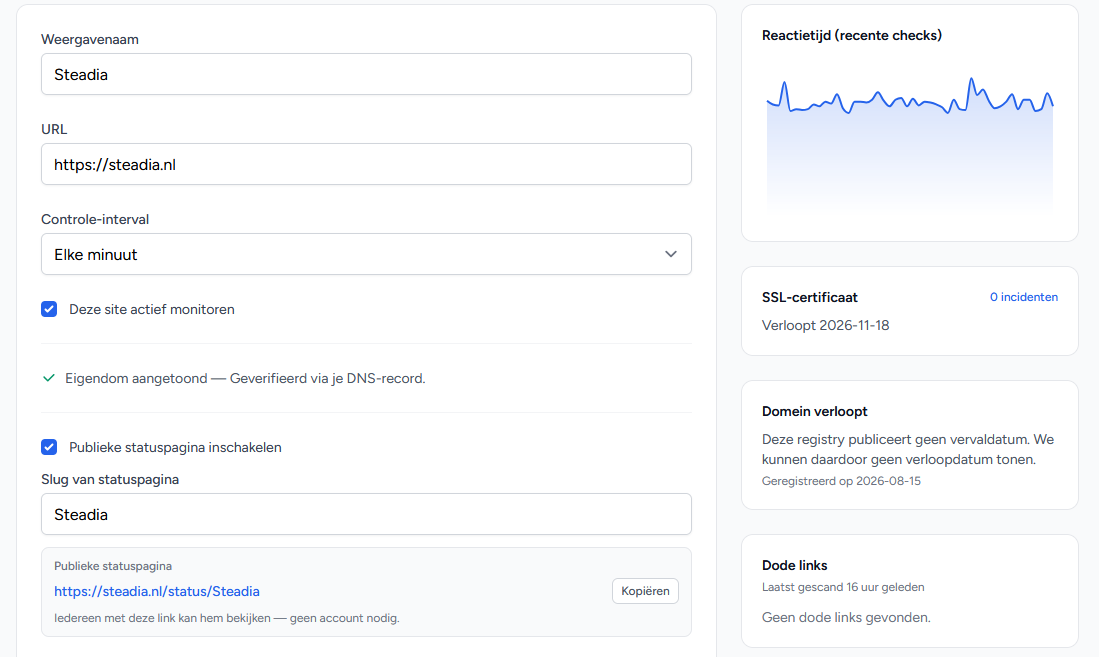Viewport: 1099px width, 657px height.
Task: Click the URL field with https://steadia.nl
Action: [x=366, y=164]
